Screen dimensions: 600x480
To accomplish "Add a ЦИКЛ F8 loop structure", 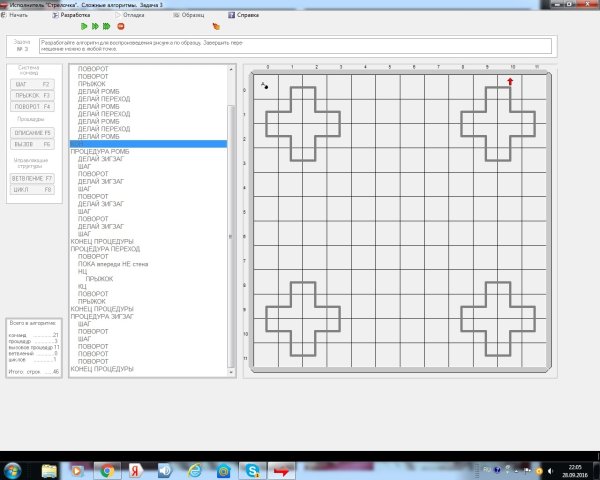I will (x=32, y=189).
